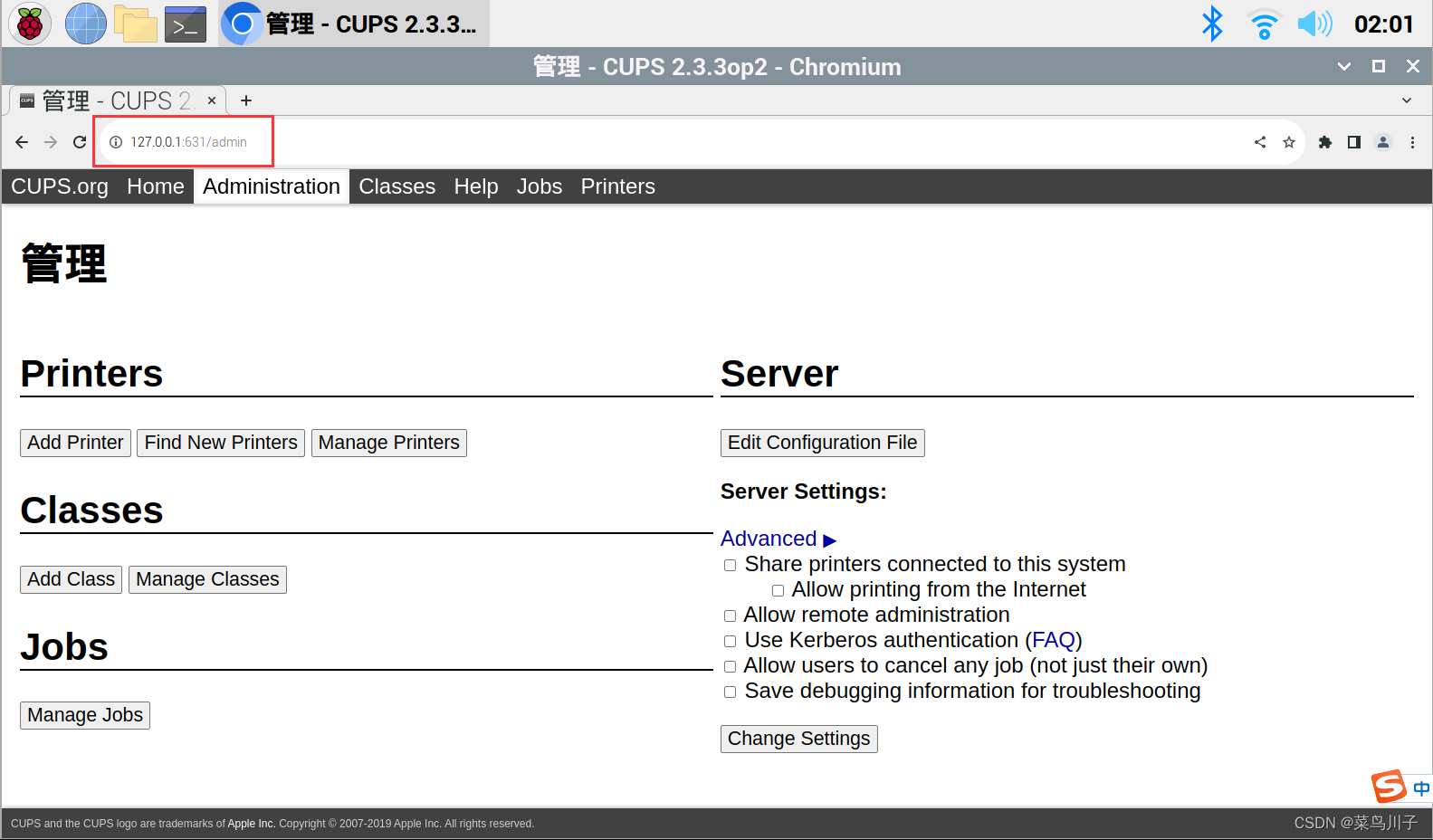Select the Administration nav tab

click(x=272, y=186)
